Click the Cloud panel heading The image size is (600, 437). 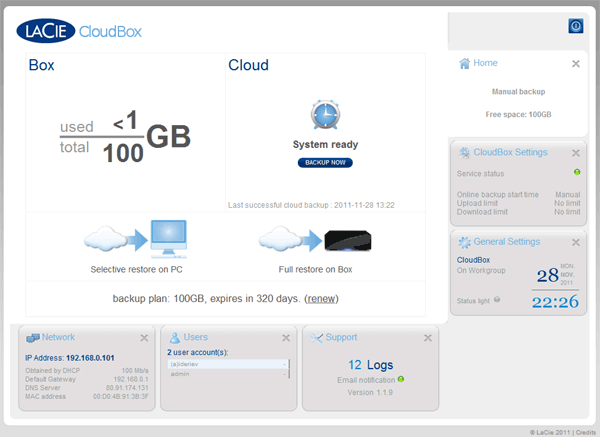(x=248, y=65)
